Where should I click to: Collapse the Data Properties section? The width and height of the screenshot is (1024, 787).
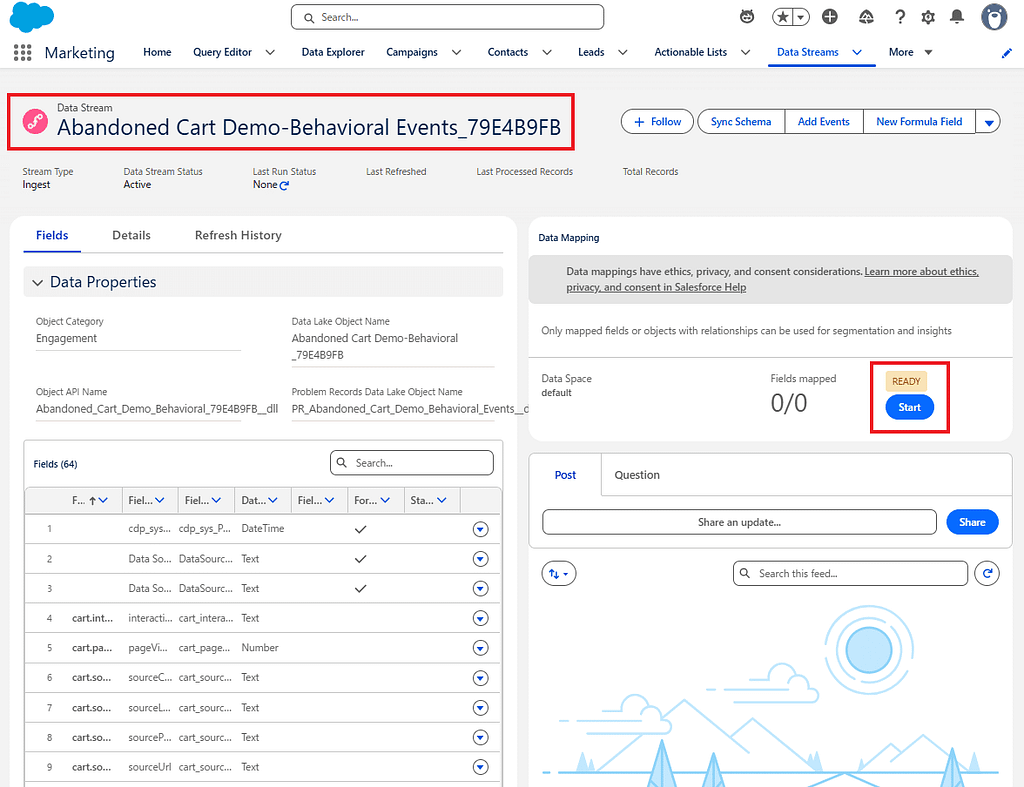pos(37,282)
